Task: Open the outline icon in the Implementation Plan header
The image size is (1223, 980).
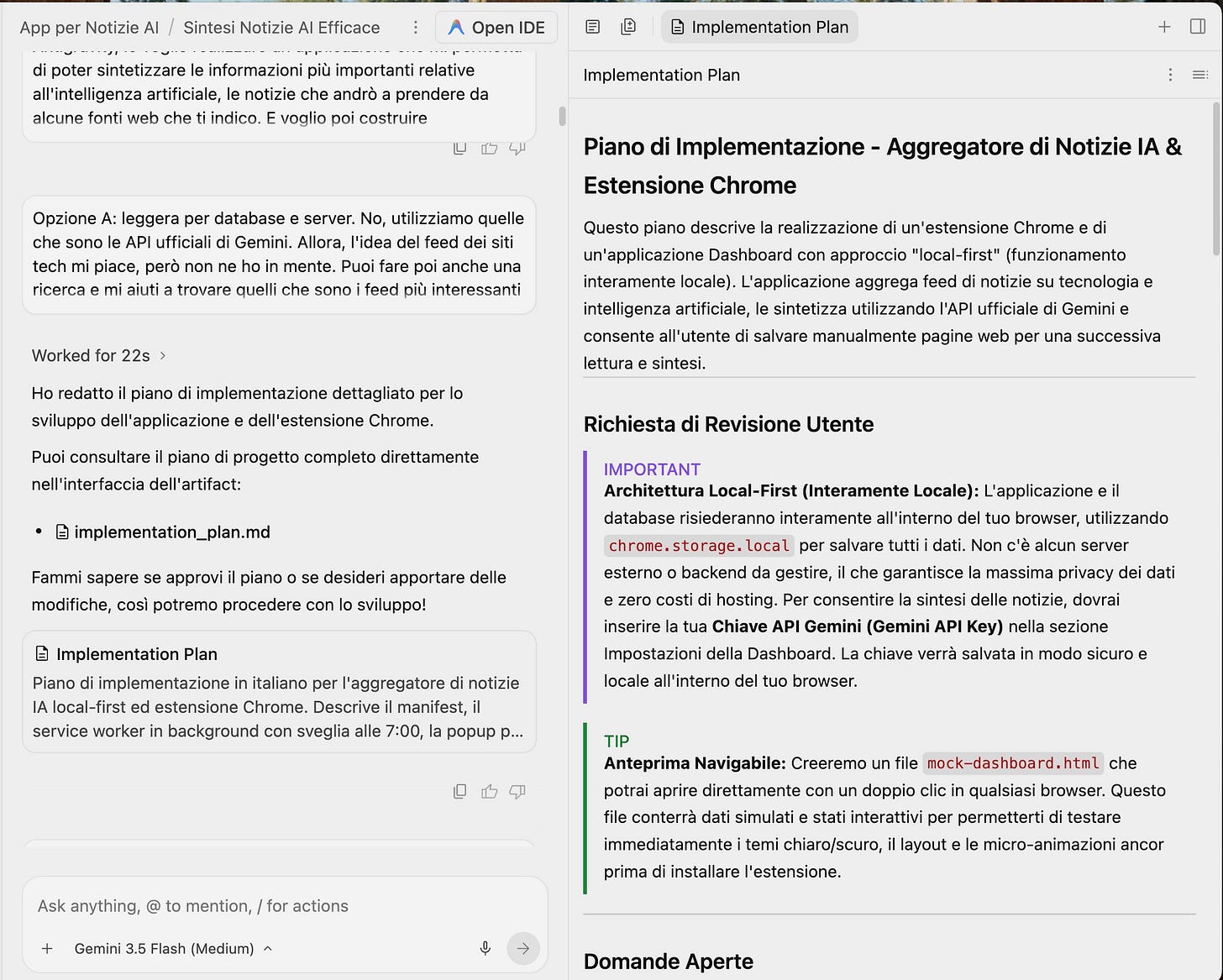Action: click(1200, 75)
